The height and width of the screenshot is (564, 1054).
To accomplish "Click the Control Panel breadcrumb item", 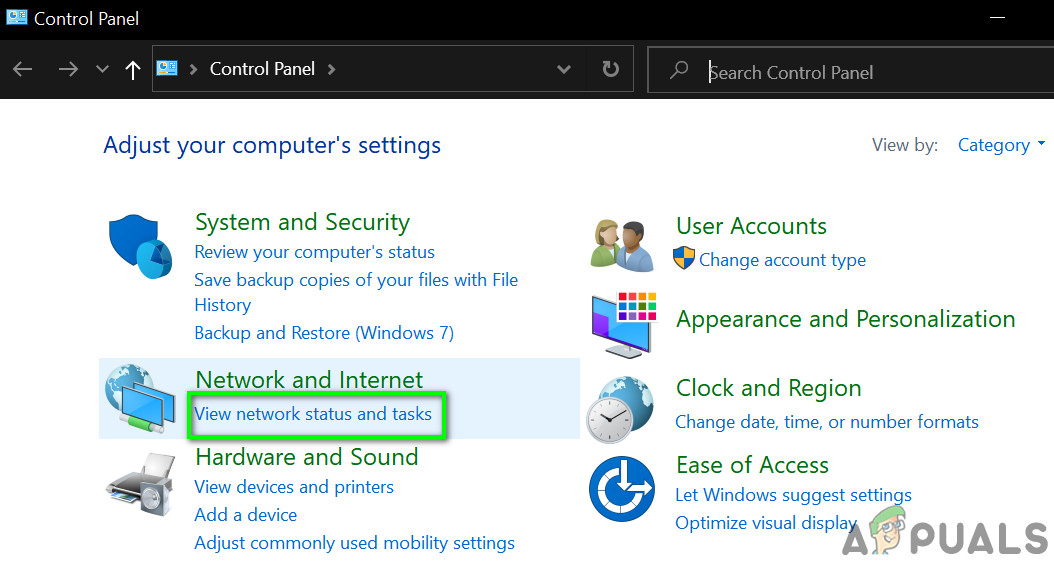I will [262, 70].
